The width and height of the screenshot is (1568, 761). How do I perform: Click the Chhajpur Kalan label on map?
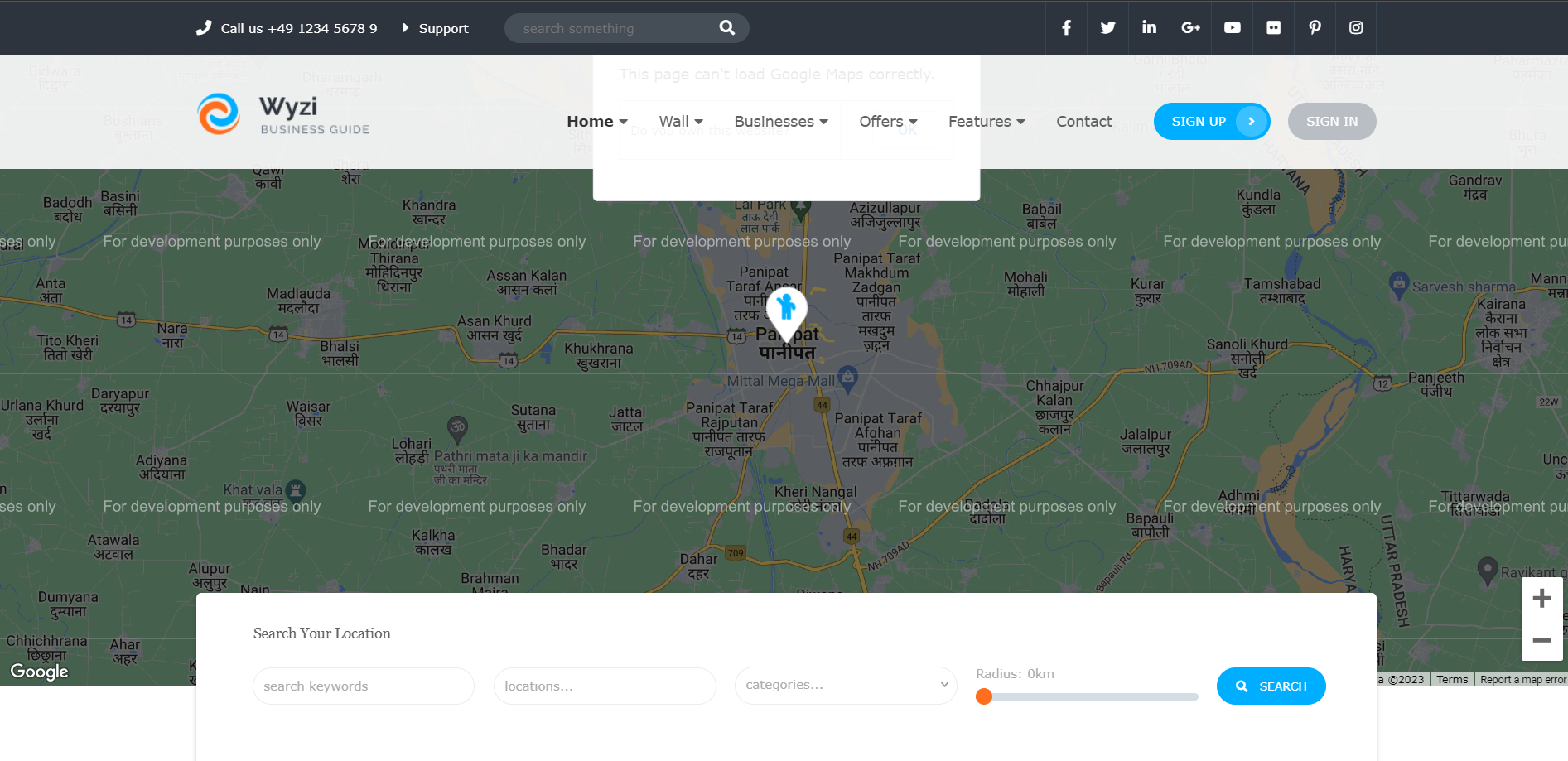1054,407
